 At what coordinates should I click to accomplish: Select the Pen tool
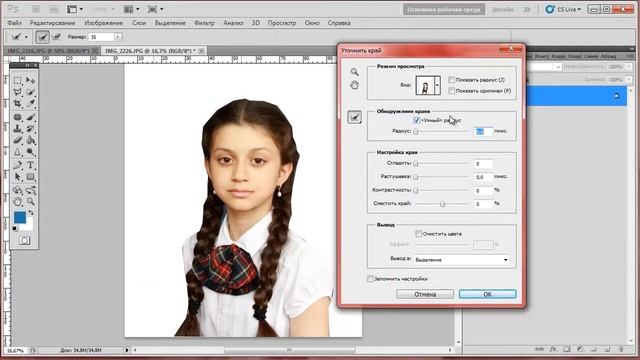(x=18, y=165)
